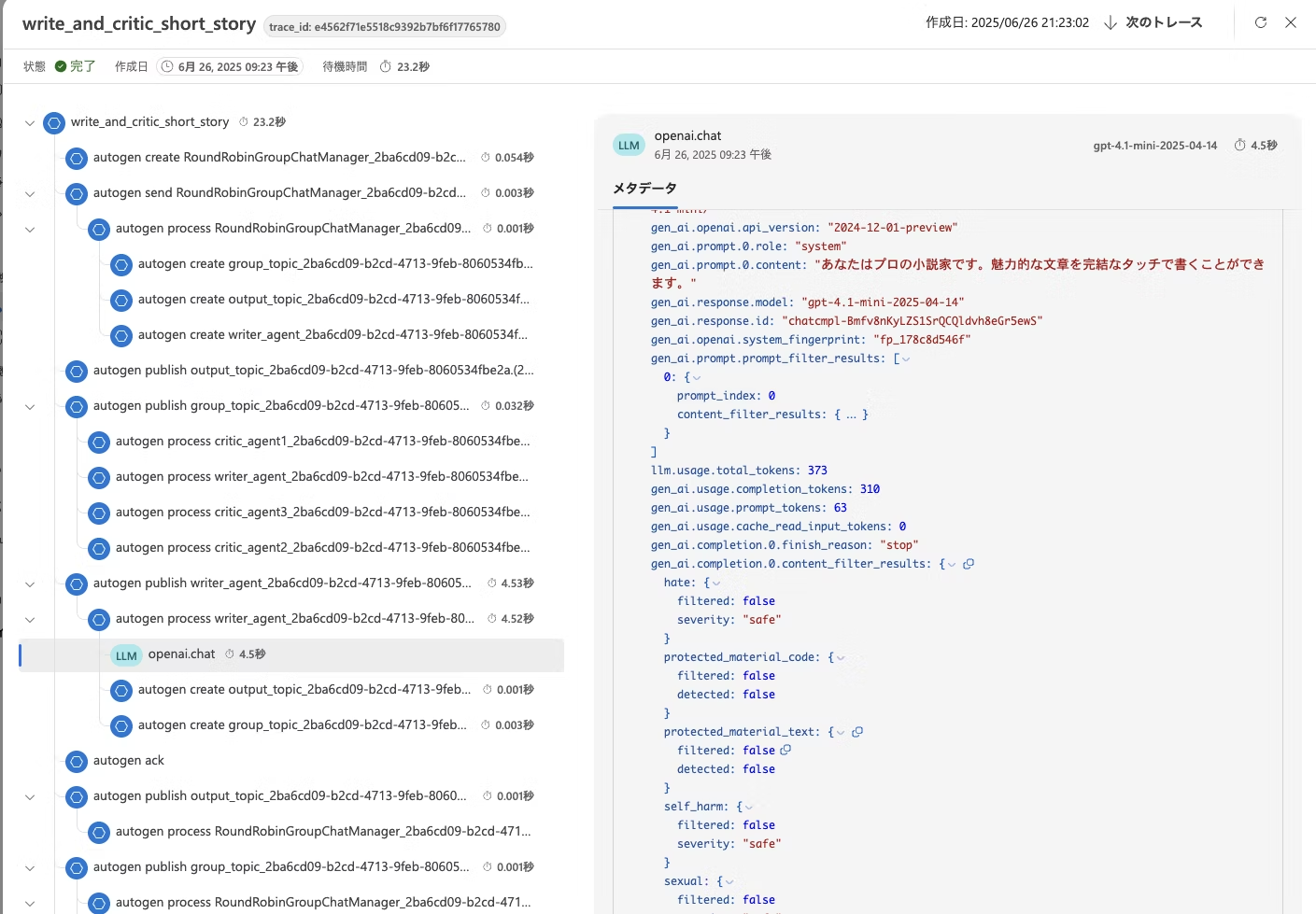Screen dimensions: 1316x914
Task: Click LLM badge in detail panel header
Action: click(x=629, y=146)
